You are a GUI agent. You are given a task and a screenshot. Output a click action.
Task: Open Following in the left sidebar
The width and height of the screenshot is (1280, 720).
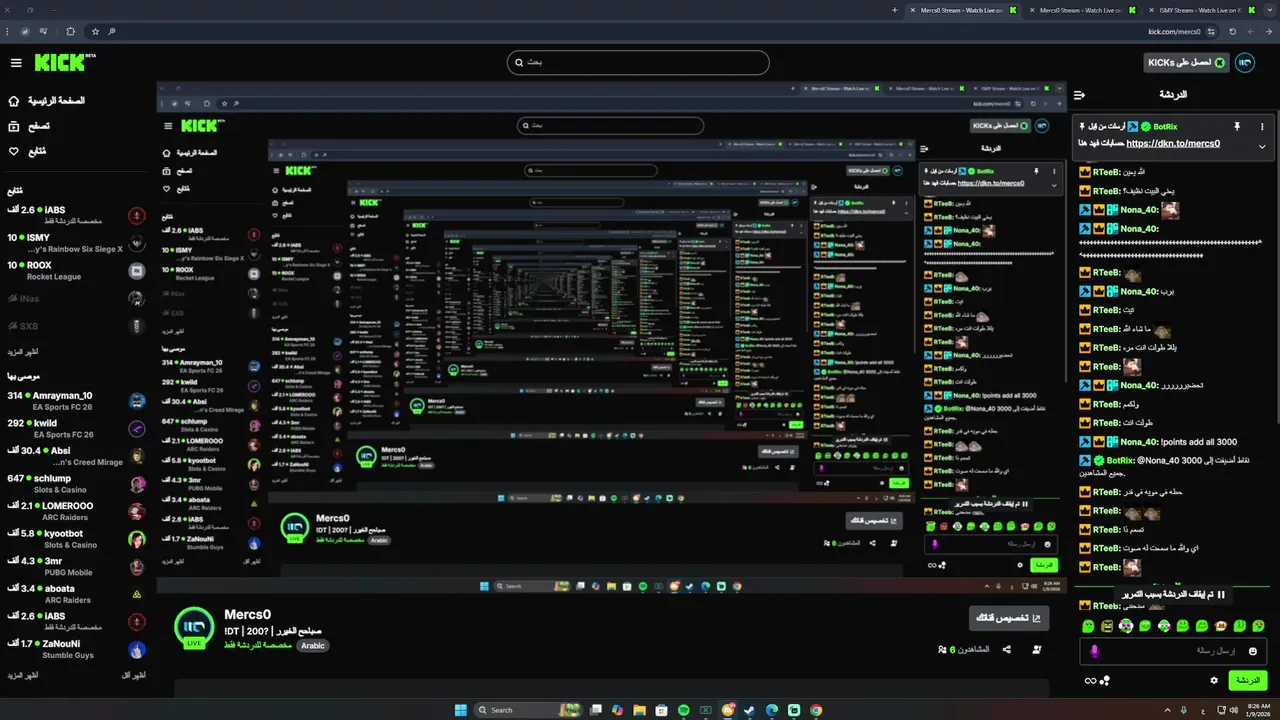(x=27, y=151)
